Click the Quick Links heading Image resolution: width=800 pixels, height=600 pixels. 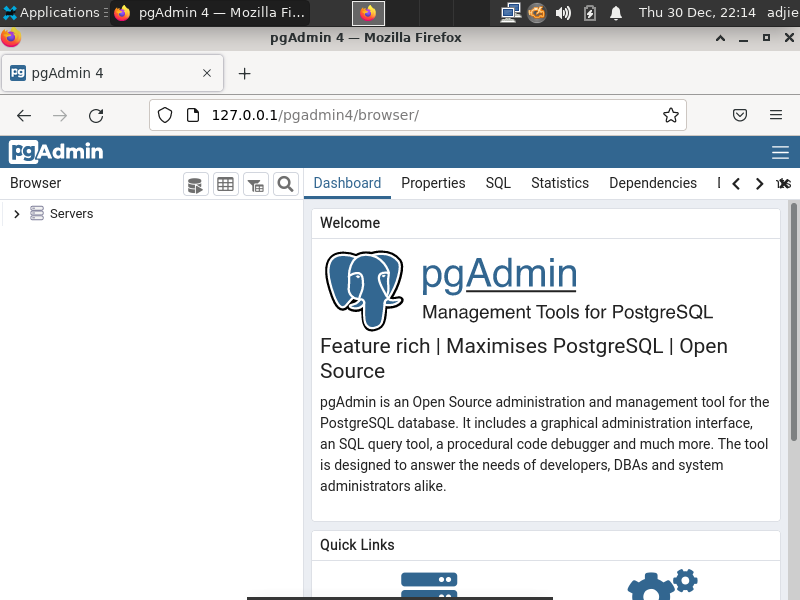pyautogui.click(x=357, y=545)
